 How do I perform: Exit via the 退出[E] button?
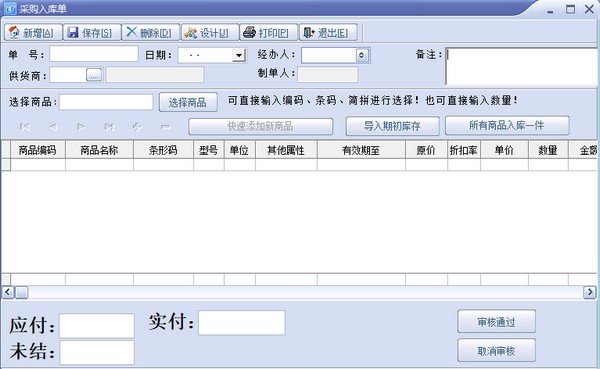point(328,33)
